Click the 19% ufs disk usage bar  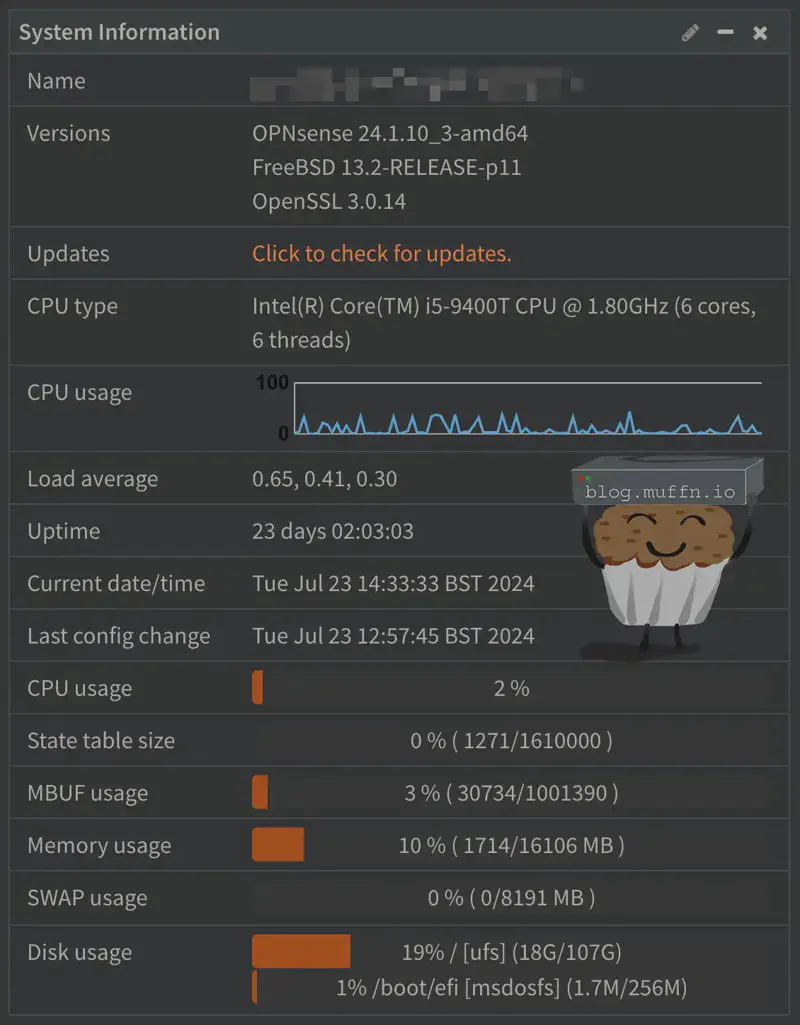coord(511,951)
